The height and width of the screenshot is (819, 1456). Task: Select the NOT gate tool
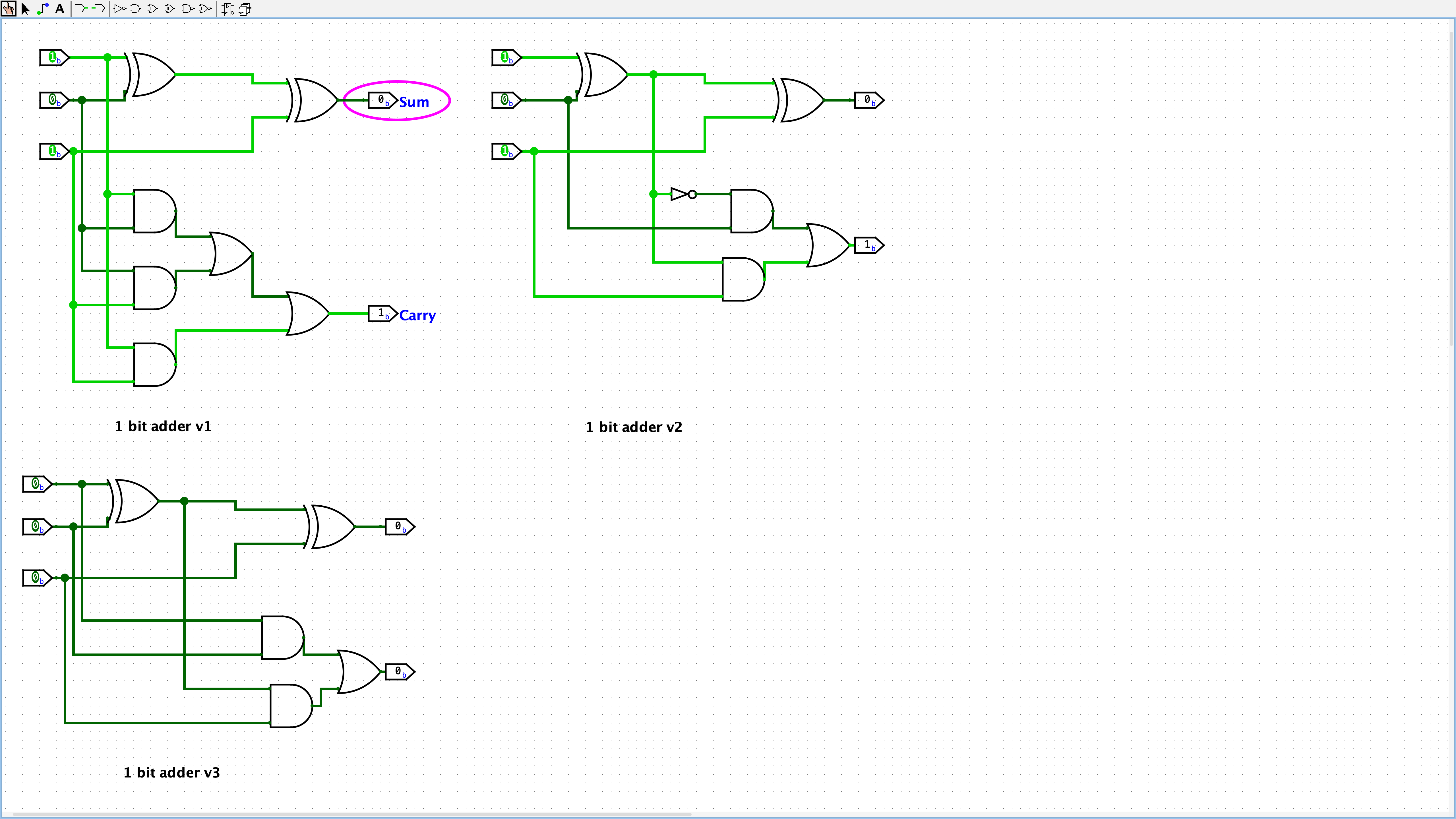119,9
